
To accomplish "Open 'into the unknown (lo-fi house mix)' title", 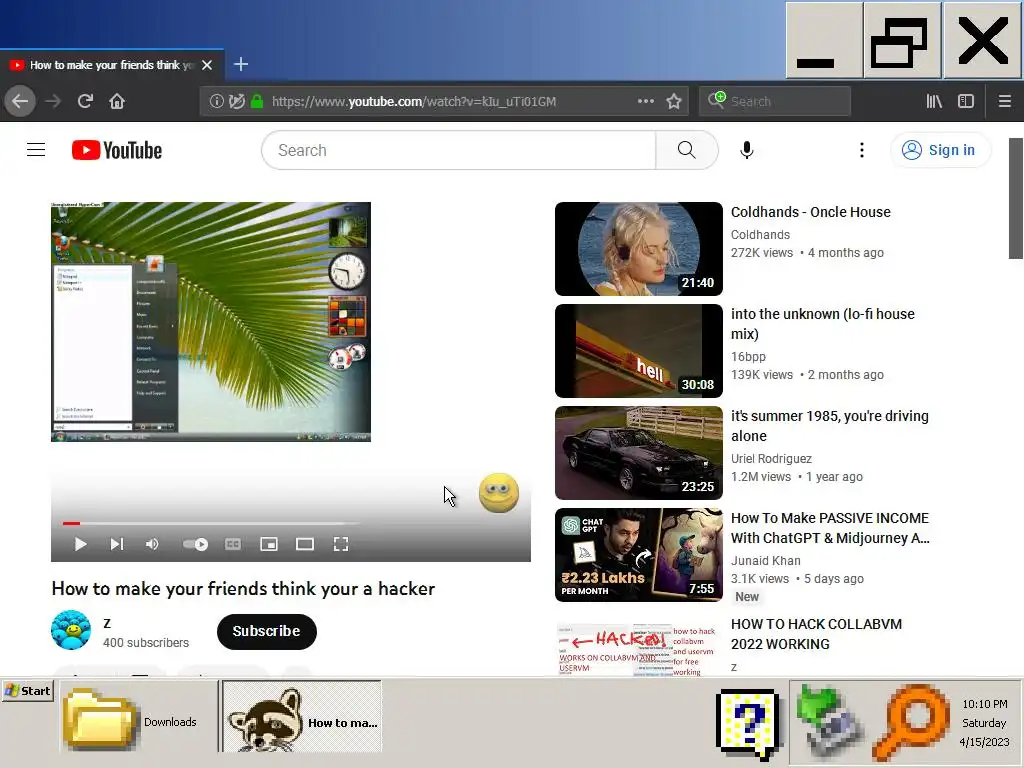I will (823, 324).
